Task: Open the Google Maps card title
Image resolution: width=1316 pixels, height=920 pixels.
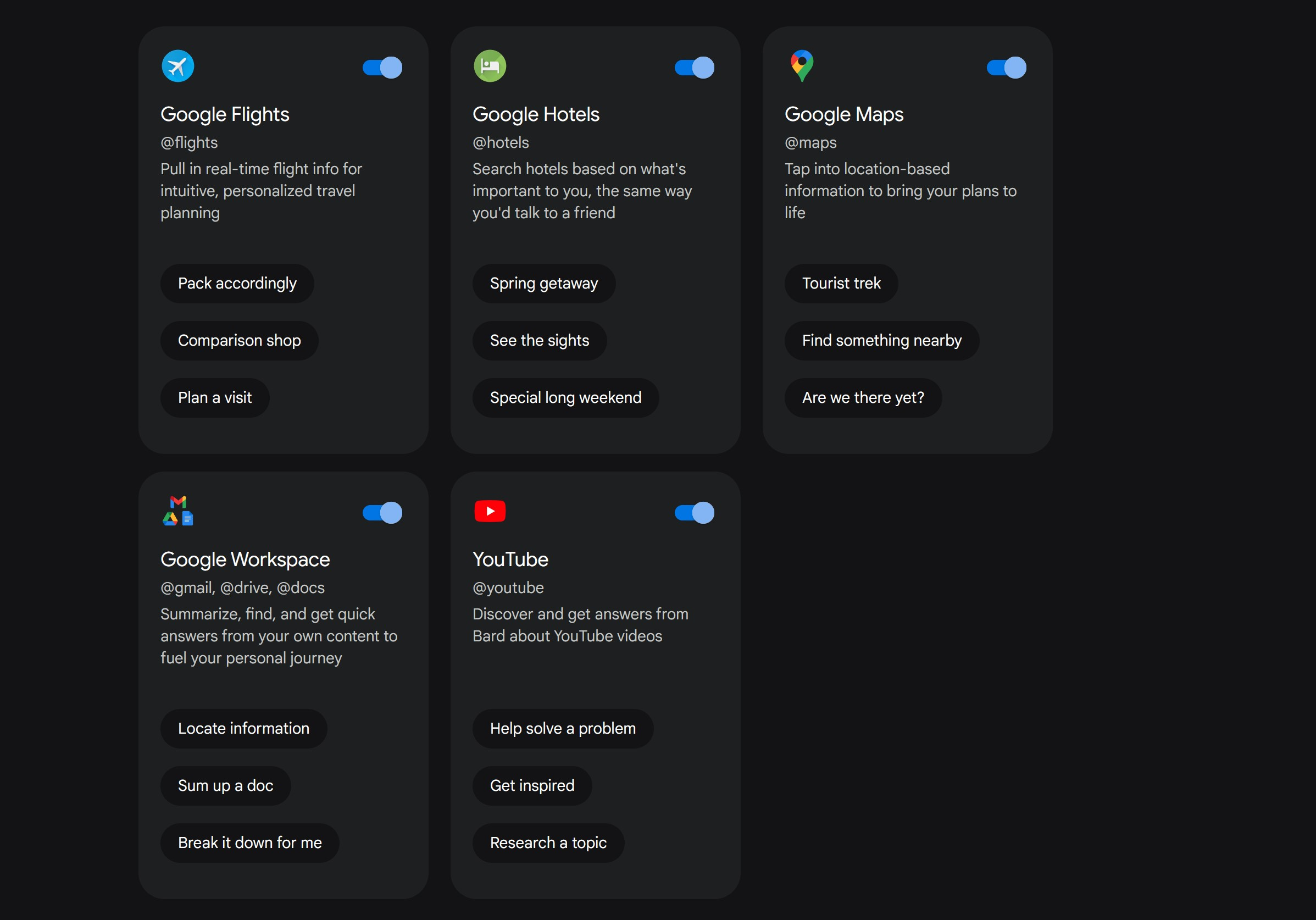Action: click(x=843, y=115)
